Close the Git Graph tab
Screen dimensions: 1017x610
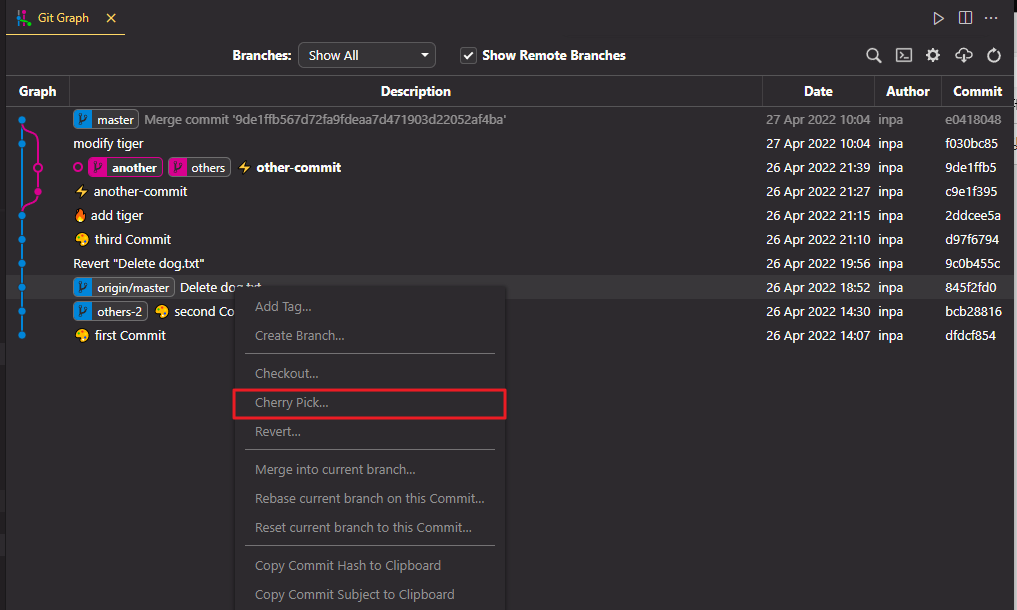pos(111,18)
